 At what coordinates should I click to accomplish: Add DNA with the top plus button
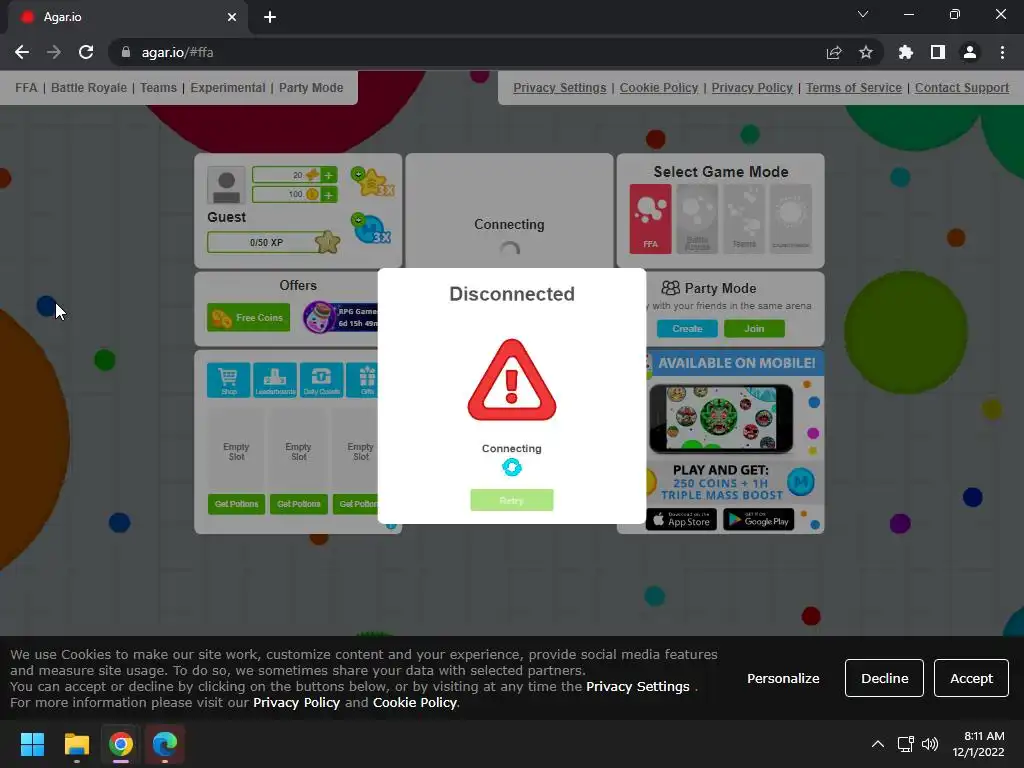[x=328, y=175]
